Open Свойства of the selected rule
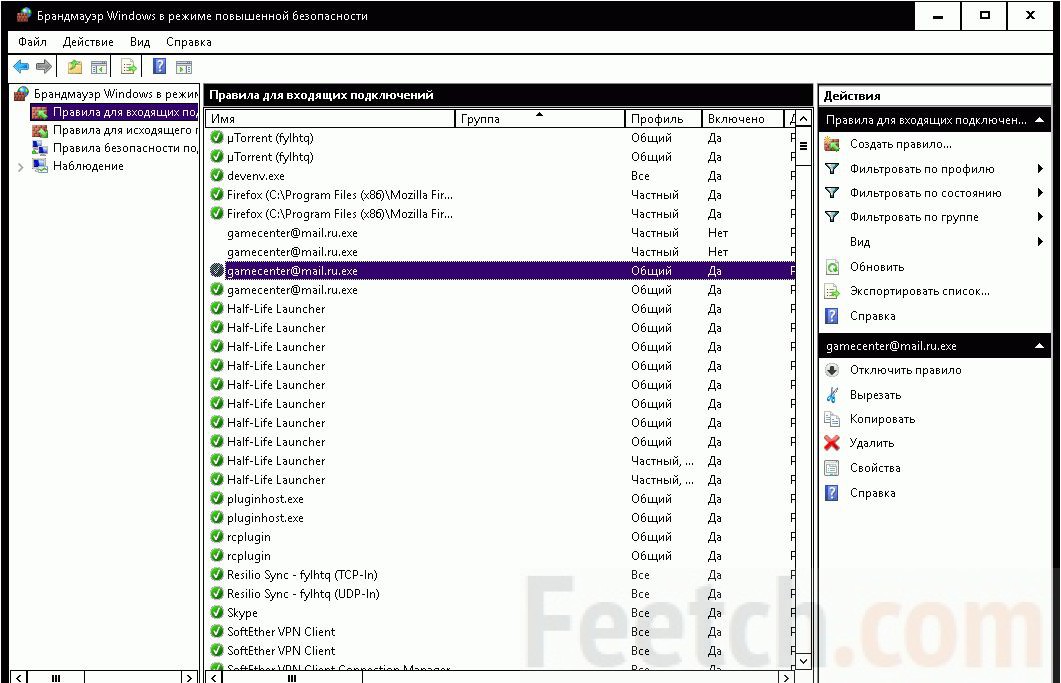Image resolution: width=1061 pixels, height=683 pixels. point(875,468)
